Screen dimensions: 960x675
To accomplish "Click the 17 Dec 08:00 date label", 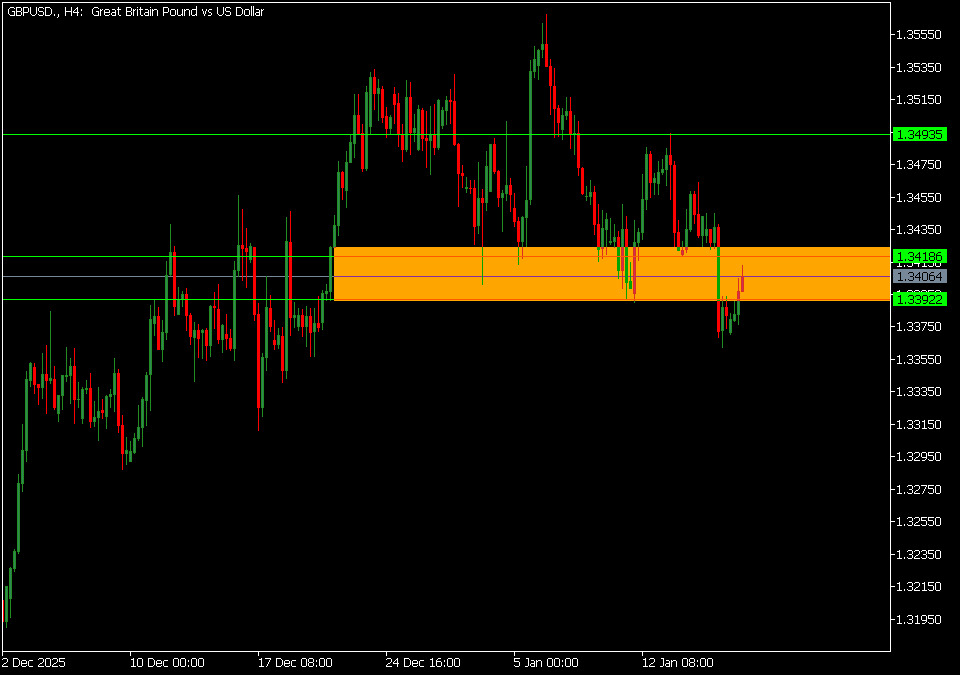I will pos(295,662).
